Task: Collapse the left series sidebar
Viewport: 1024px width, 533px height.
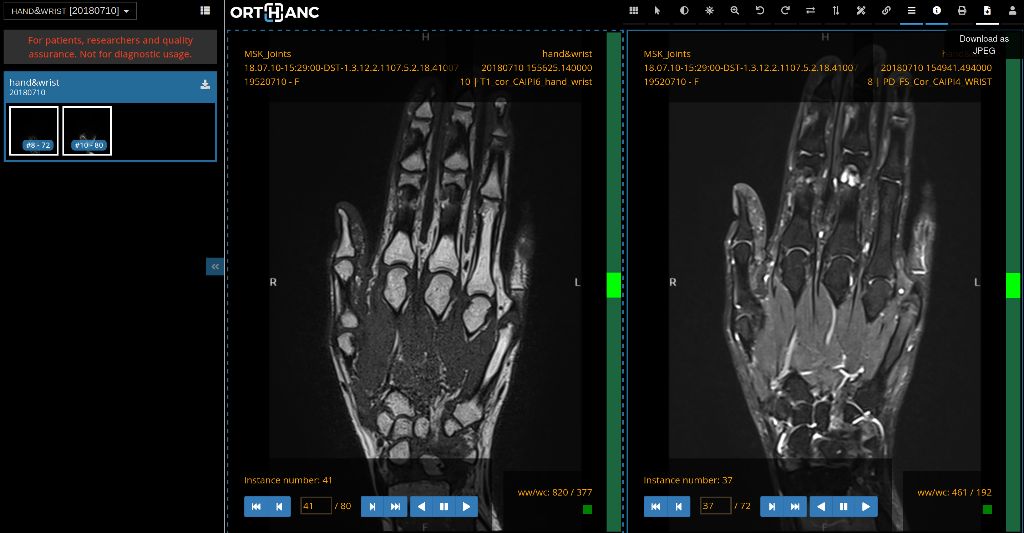Action: (215, 266)
